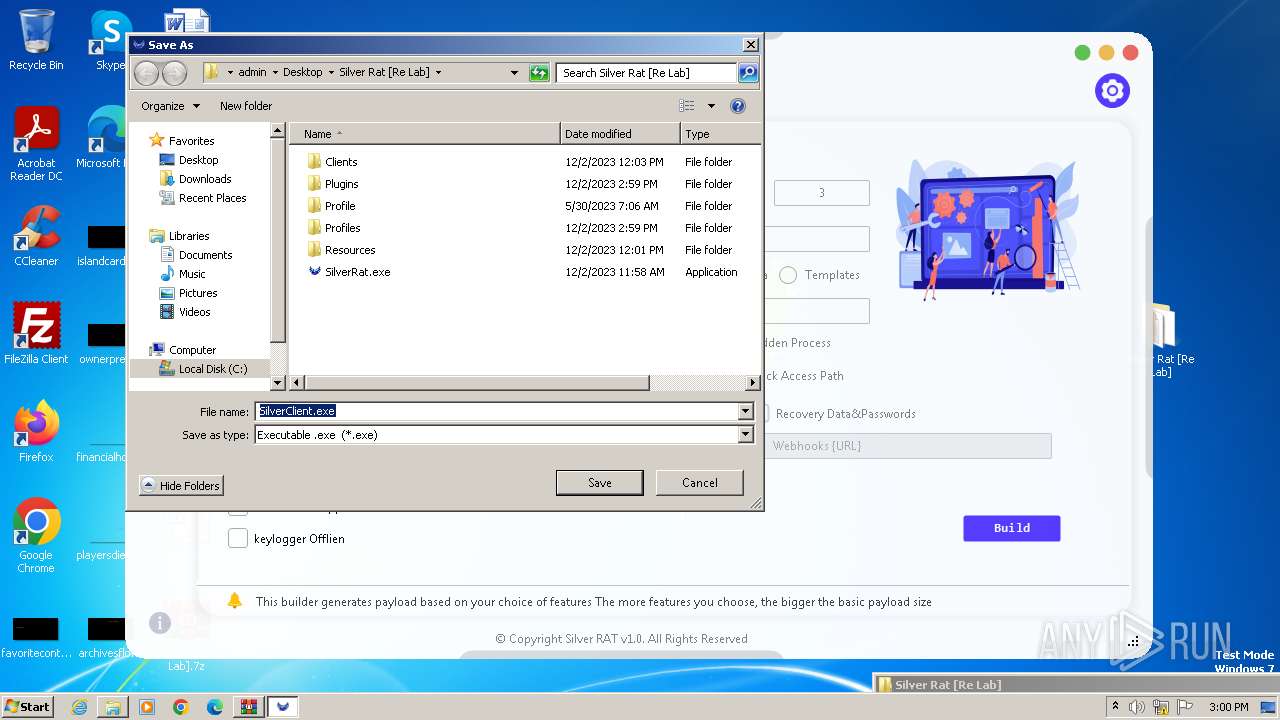
Task: Open Microsoft Edge from the taskbar
Action: [x=215, y=707]
